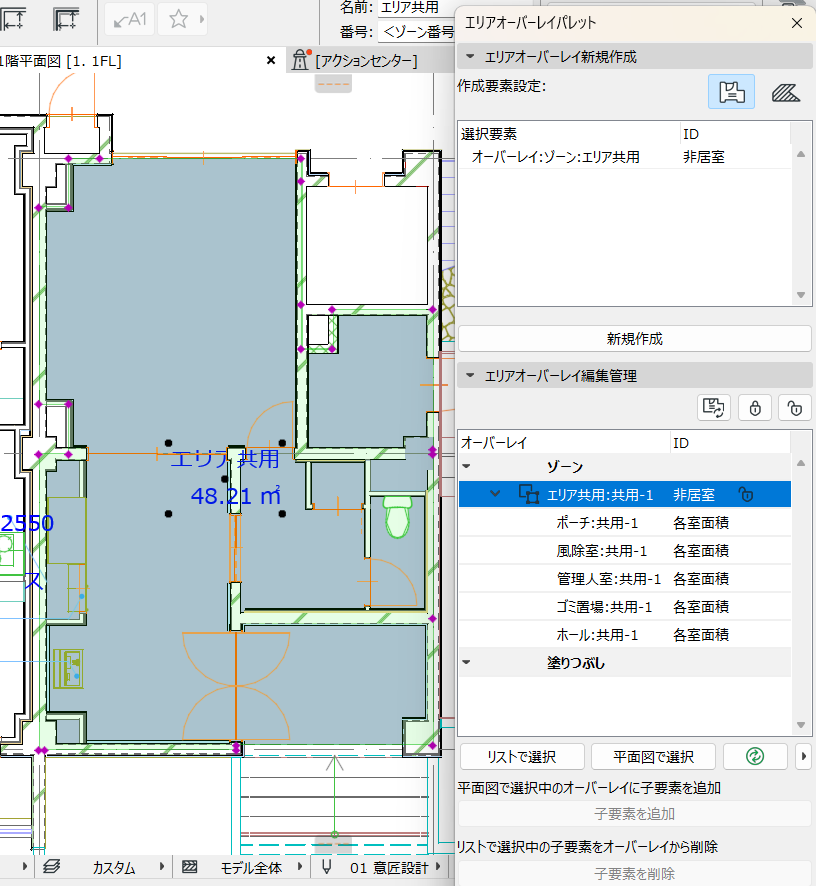
Task: Switch to the 1階平面図 [1. 1FL] tab
Action: click(59, 60)
